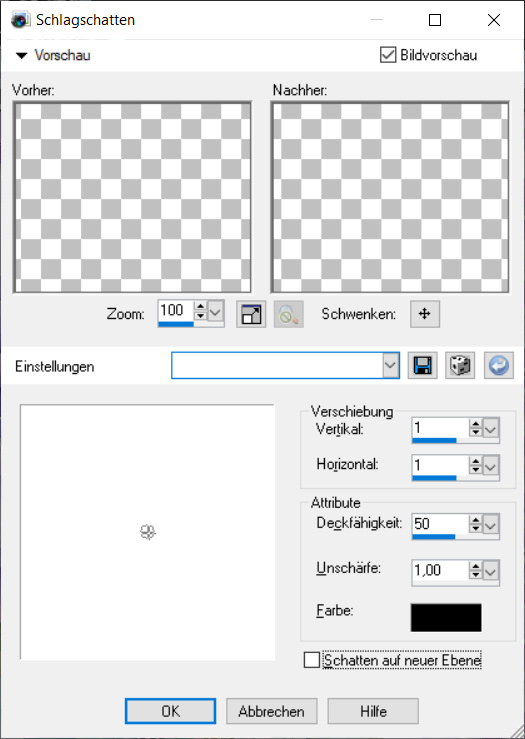The image size is (525, 739).
Task: Click the disabled magnifier zoom icon
Action: pyautogui.click(x=288, y=314)
